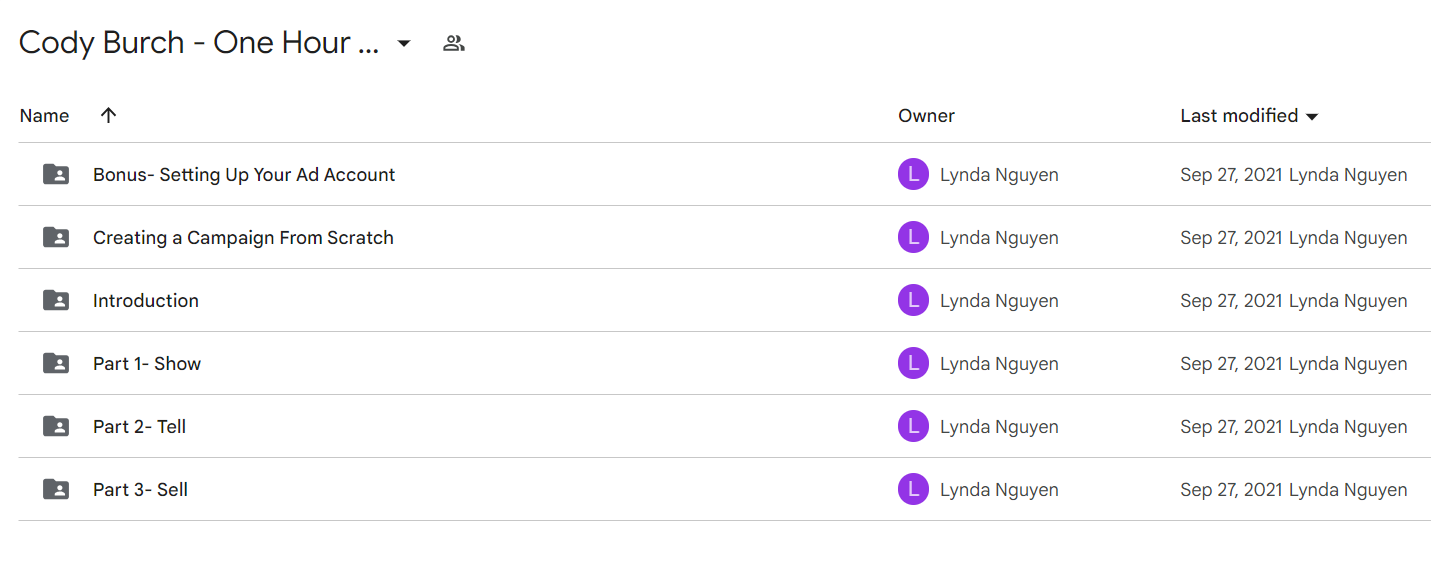Viewport: 1431px width, 586px height.
Task: Click the folder icon beside Part 3- Sell
Action: (56, 489)
